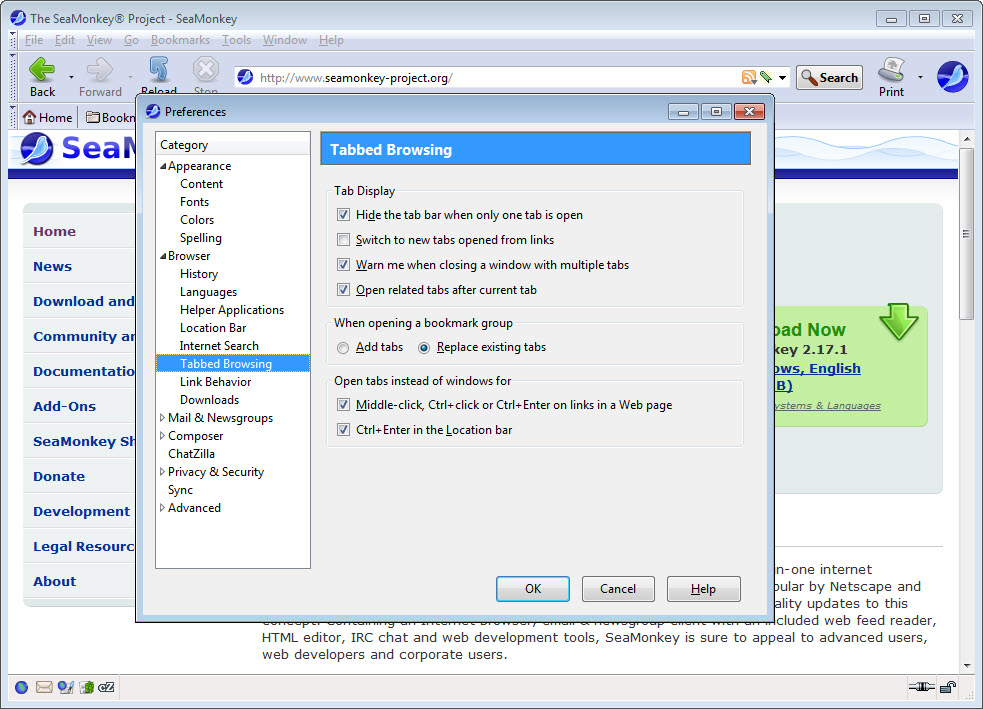The height and width of the screenshot is (709, 983).
Task: Click the Search button beside the location bar
Action: 829,78
